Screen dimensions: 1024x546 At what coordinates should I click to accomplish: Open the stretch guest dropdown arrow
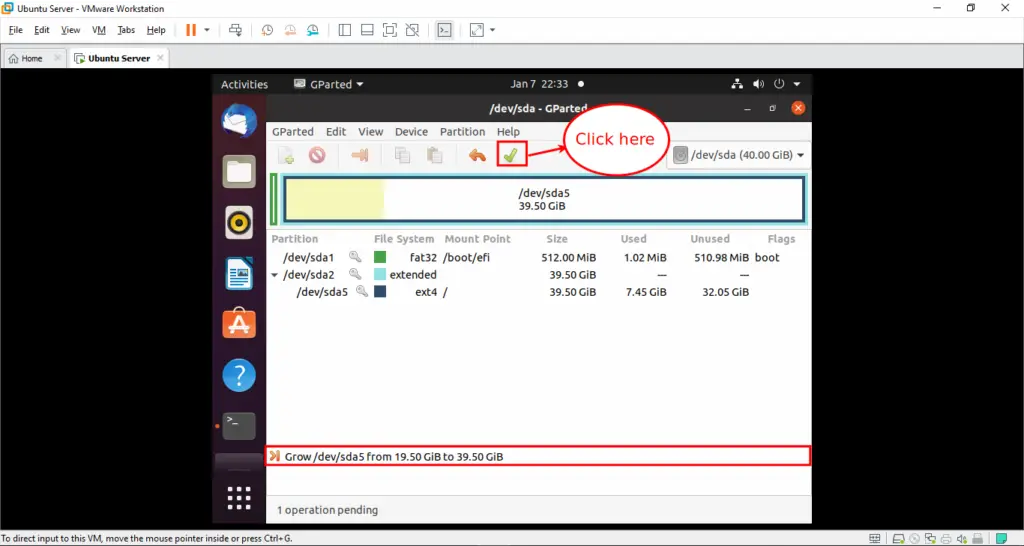(492, 30)
